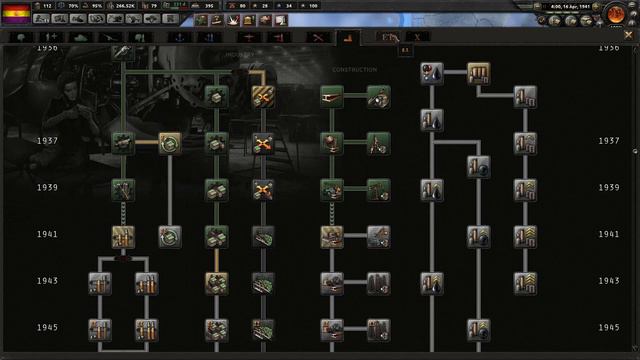Select the 1939 Construction technology
This screenshot has width=640, height=360.
(332, 190)
